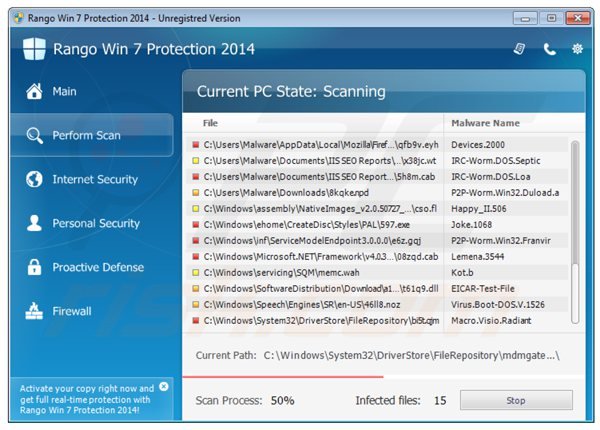Image resolution: width=600 pixels, height=430 pixels.
Task: Click the activate your copy message
Action: coord(86,399)
